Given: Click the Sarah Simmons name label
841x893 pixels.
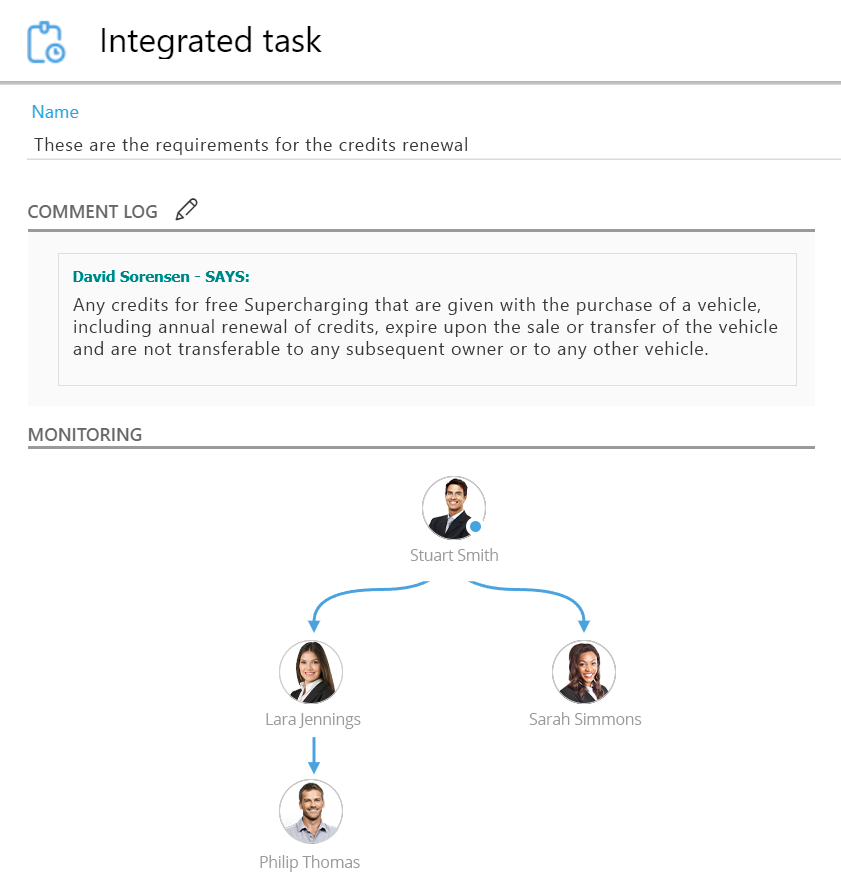Looking at the screenshot, I should point(585,719).
